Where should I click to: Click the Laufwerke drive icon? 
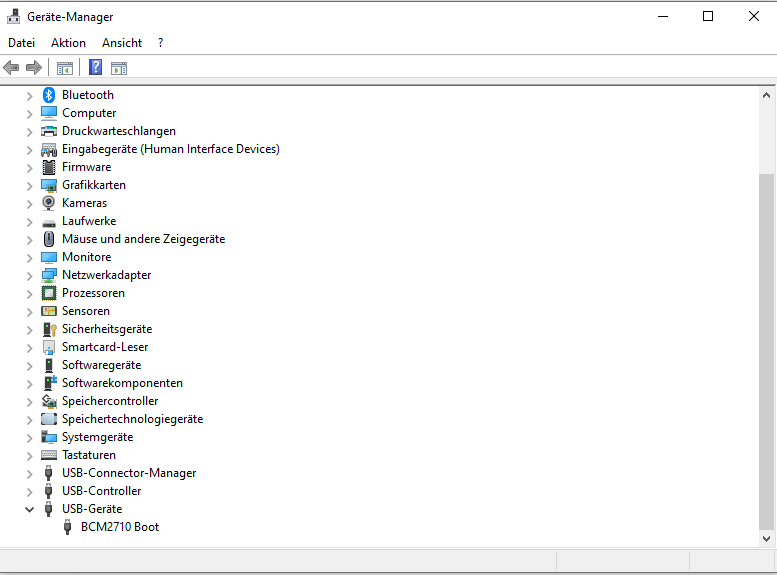click(49, 223)
